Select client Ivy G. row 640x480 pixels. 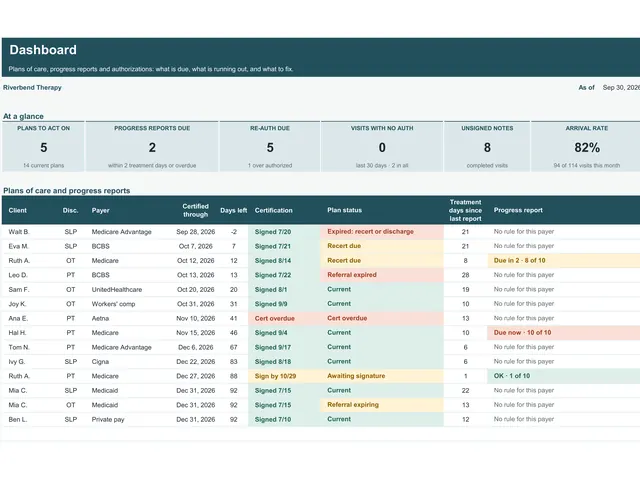point(321,362)
